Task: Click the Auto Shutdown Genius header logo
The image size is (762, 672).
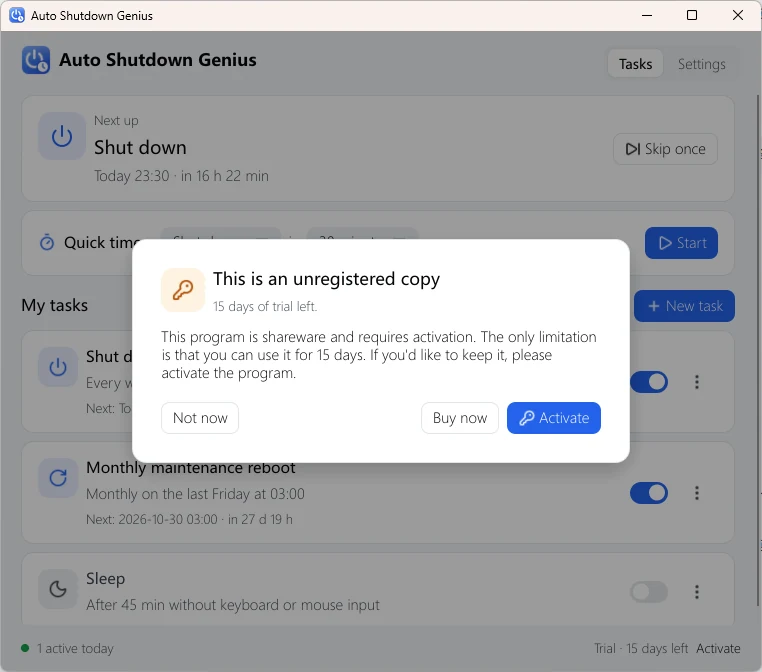Action: [x=35, y=60]
